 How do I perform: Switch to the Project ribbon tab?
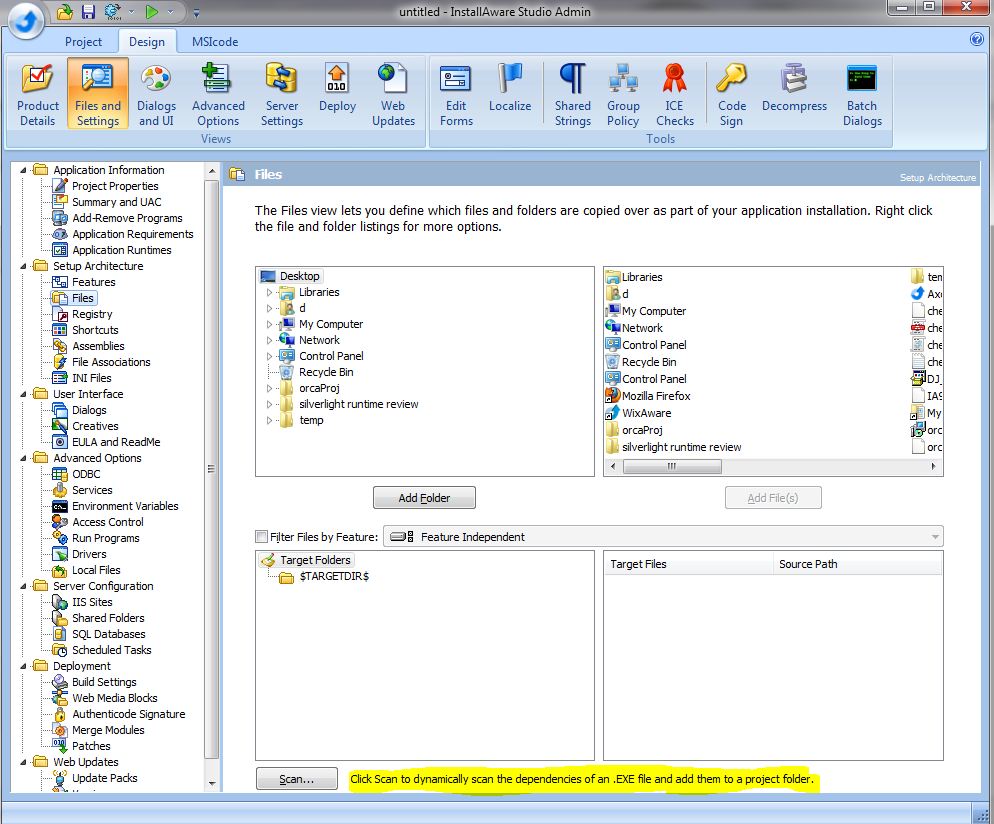(x=83, y=42)
